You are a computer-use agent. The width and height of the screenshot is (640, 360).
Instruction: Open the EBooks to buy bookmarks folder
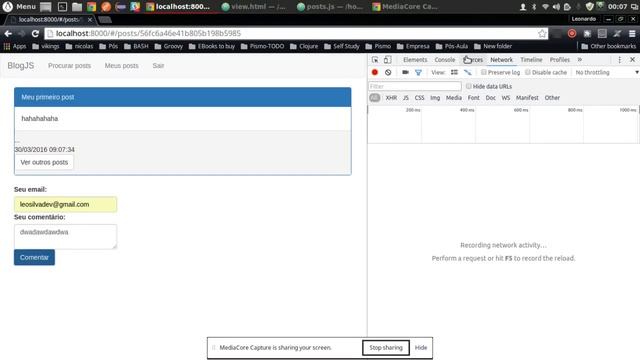pos(212,46)
